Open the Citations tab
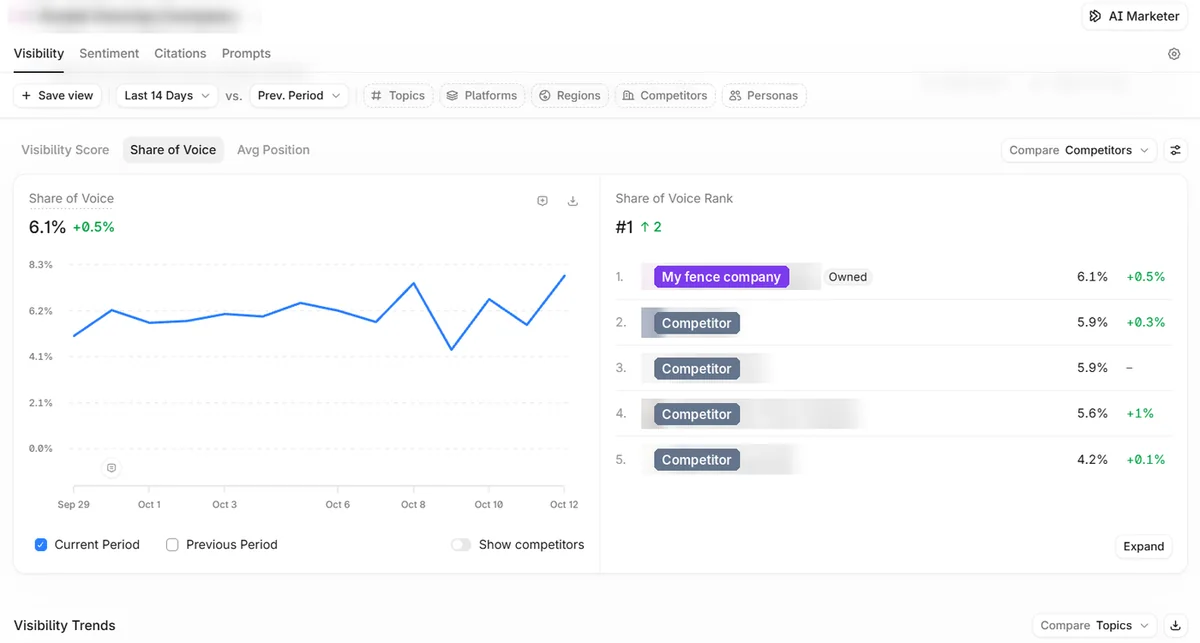 point(180,54)
